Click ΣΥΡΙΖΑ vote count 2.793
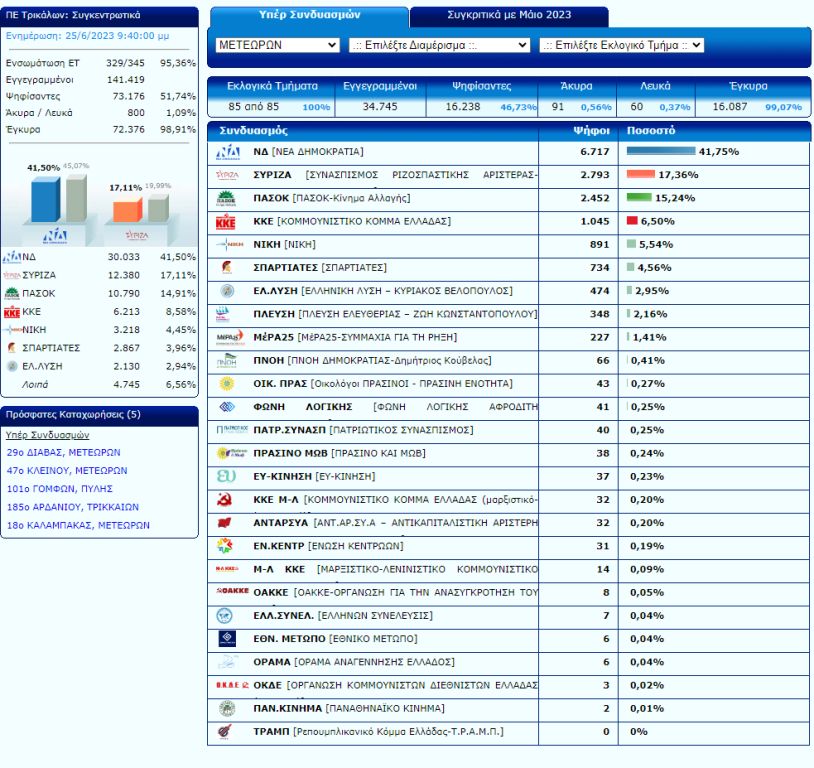This screenshot has height=768, width=814. click(594, 175)
